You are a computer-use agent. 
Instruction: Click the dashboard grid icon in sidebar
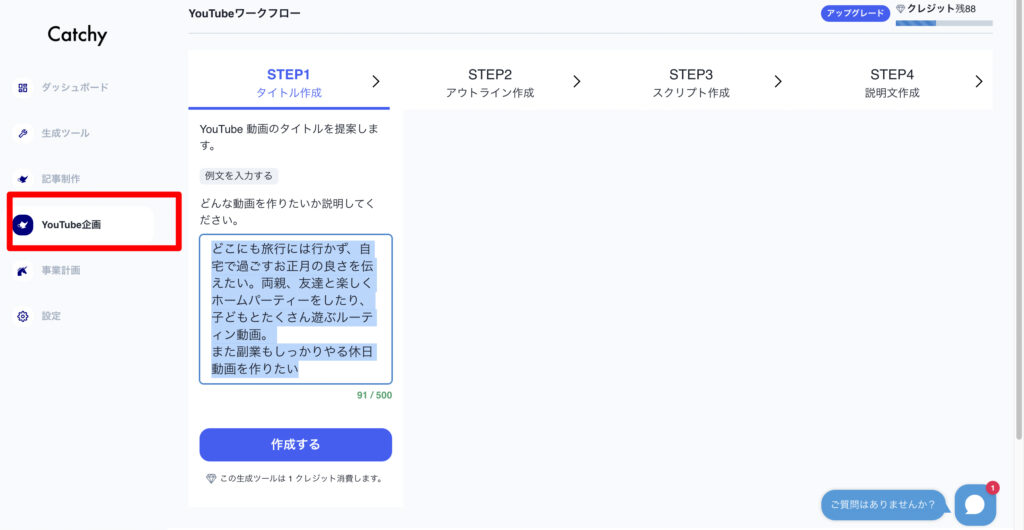23,88
